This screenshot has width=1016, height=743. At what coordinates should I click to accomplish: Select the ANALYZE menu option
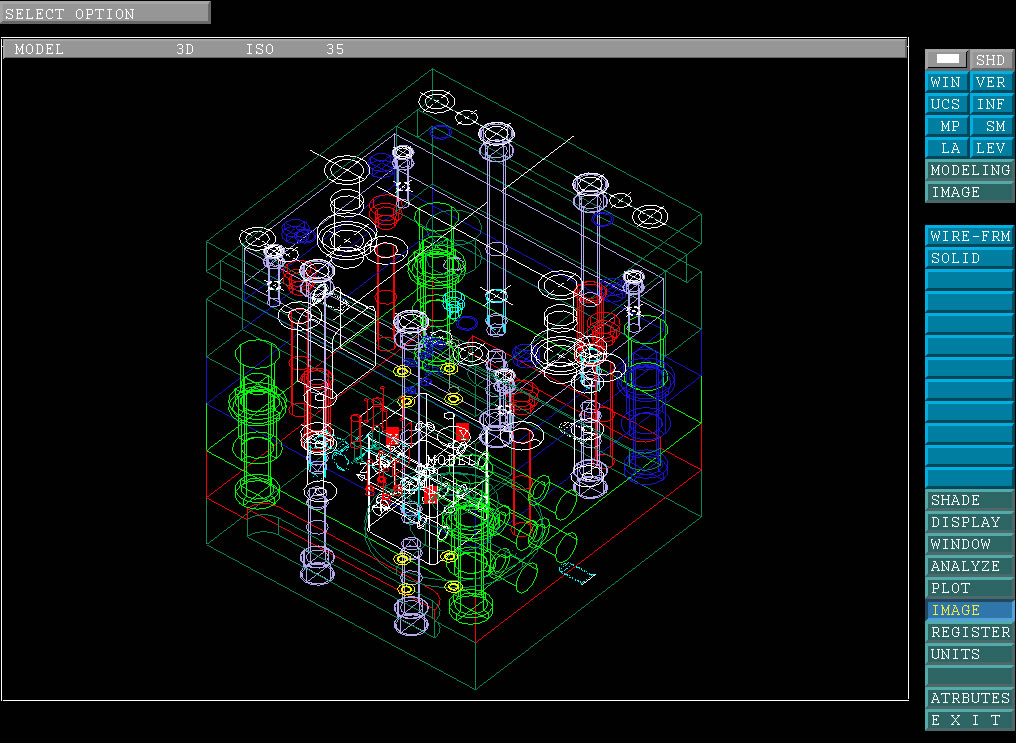969,566
